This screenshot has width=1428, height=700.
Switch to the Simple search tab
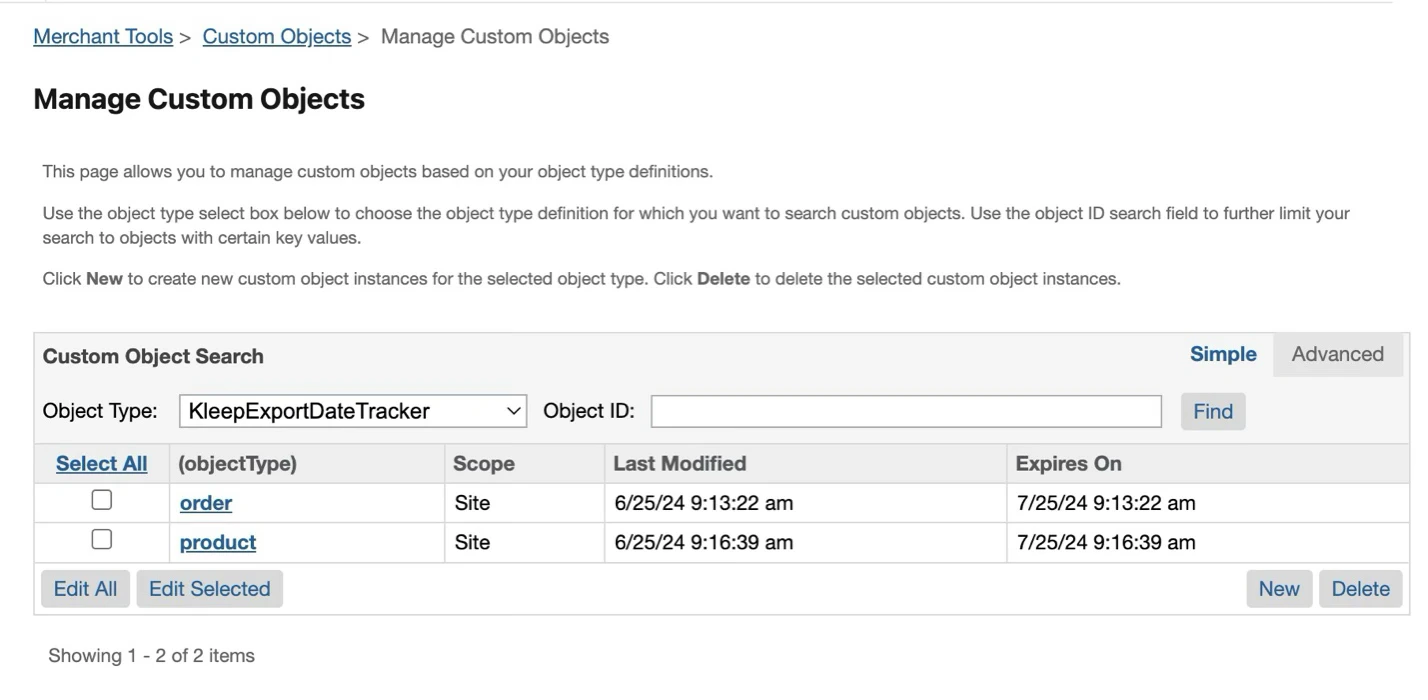1222,354
